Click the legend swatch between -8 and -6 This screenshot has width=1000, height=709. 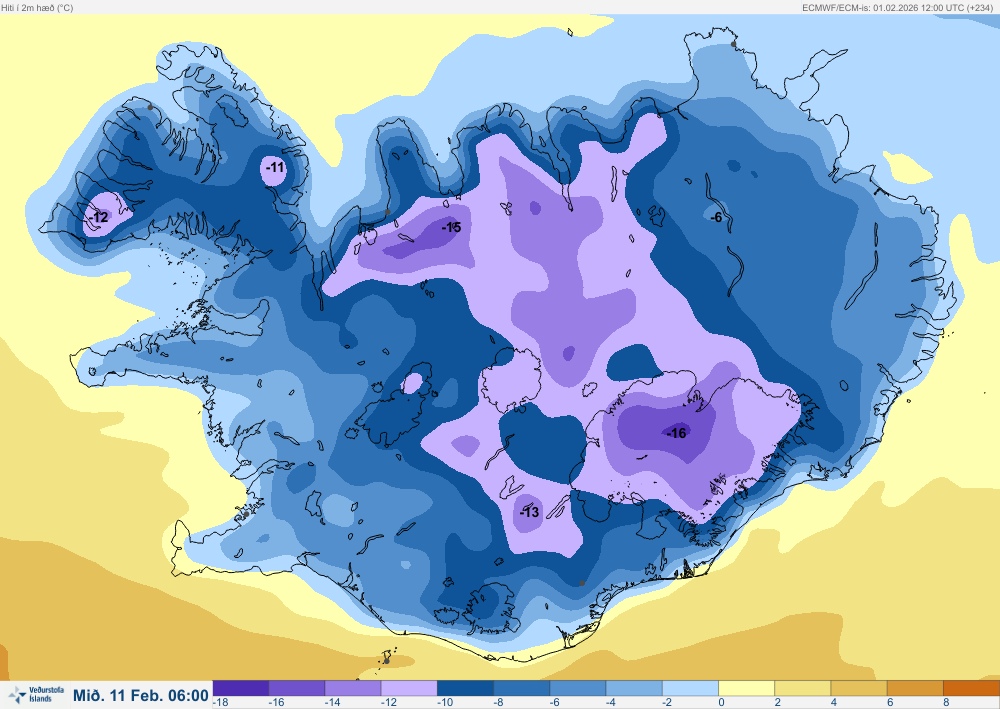point(522,688)
